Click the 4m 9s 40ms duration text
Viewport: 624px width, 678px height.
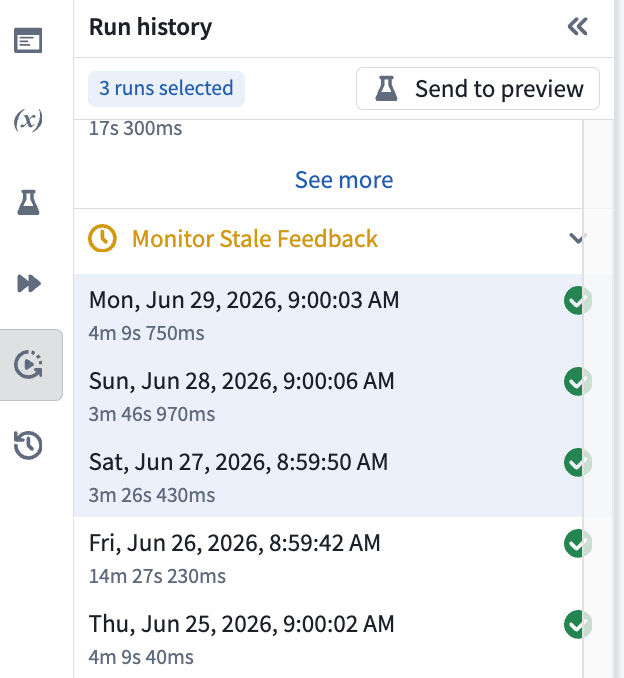coord(141,657)
